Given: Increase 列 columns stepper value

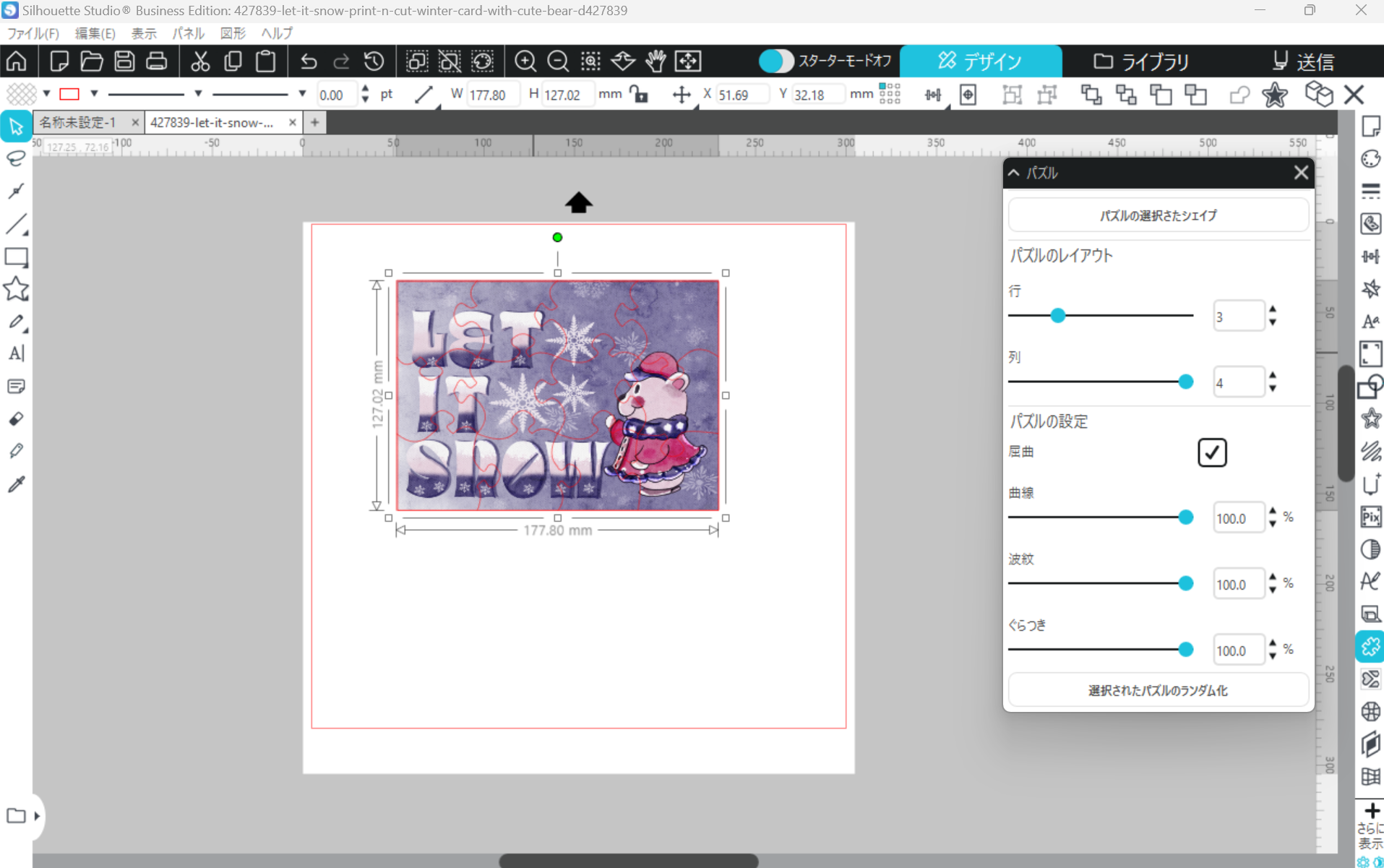Looking at the screenshot, I should pyautogui.click(x=1273, y=376).
